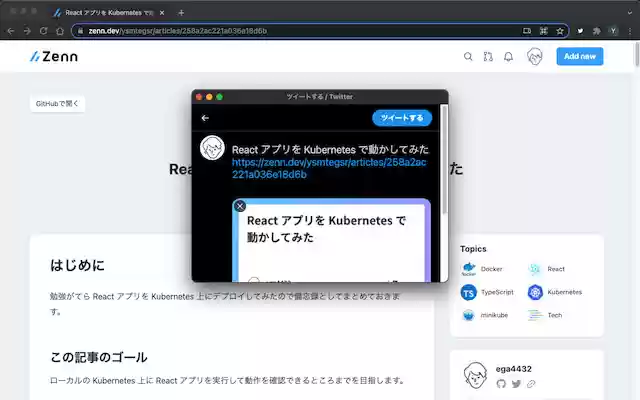This screenshot has height=400, width=640.
Task: Open Zenn search magnifier icon
Action: tap(468, 57)
